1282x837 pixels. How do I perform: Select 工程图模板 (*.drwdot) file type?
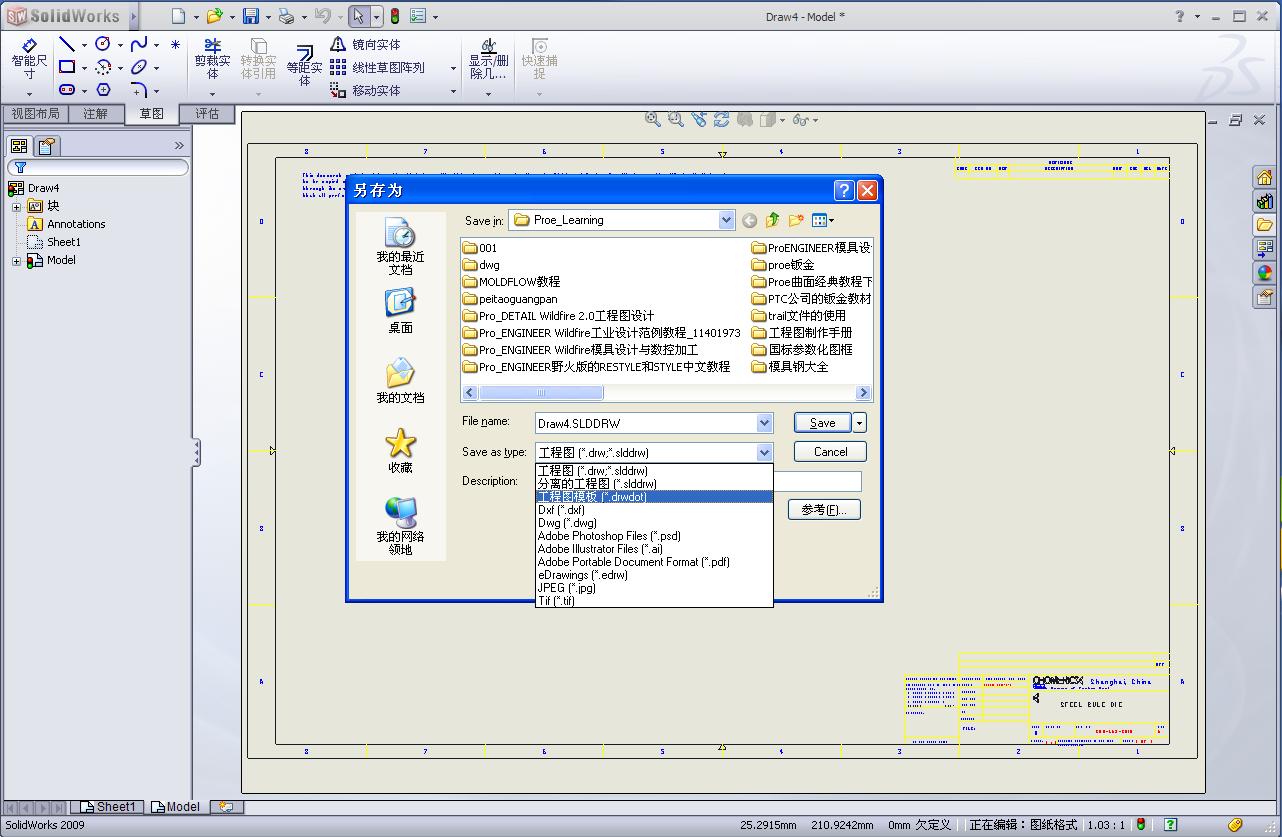tap(654, 497)
